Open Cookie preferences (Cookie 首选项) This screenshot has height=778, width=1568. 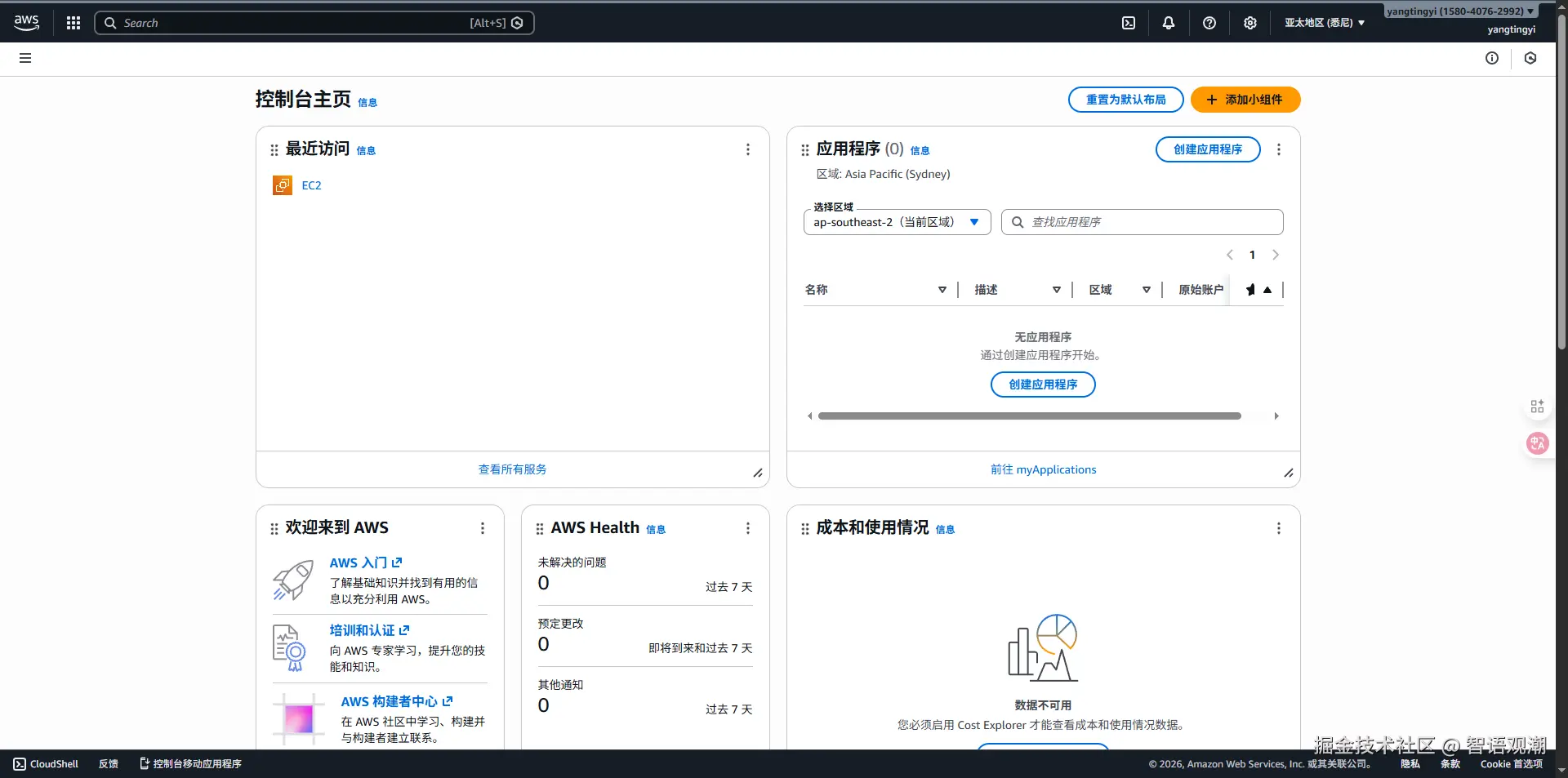tap(1512, 764)
